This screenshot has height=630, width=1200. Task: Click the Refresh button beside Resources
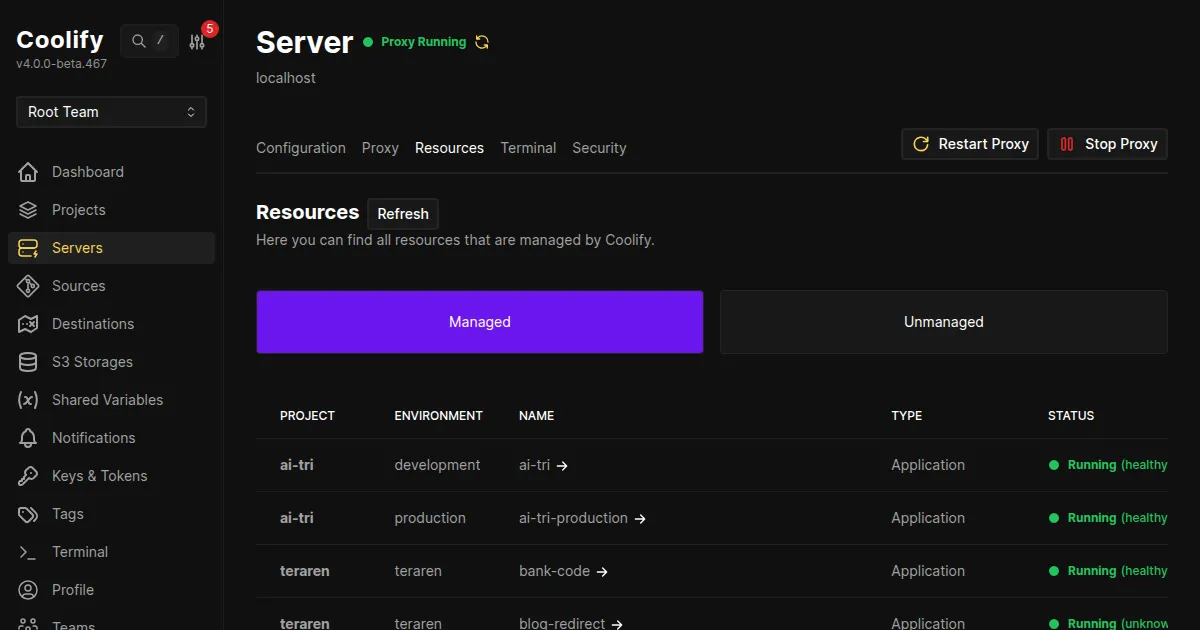click(x=403, y=214)
